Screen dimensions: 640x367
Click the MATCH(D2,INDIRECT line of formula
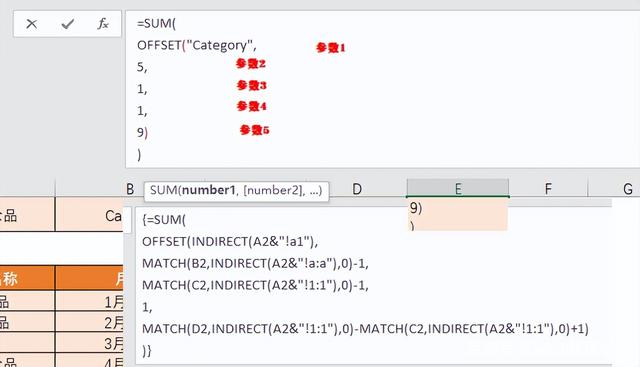365,329
